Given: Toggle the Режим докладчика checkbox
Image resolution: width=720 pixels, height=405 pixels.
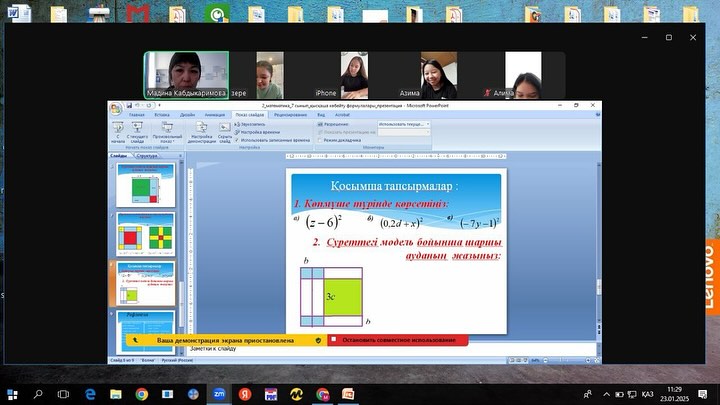Looking at the screenshot, I should click(x=317, y=140).
